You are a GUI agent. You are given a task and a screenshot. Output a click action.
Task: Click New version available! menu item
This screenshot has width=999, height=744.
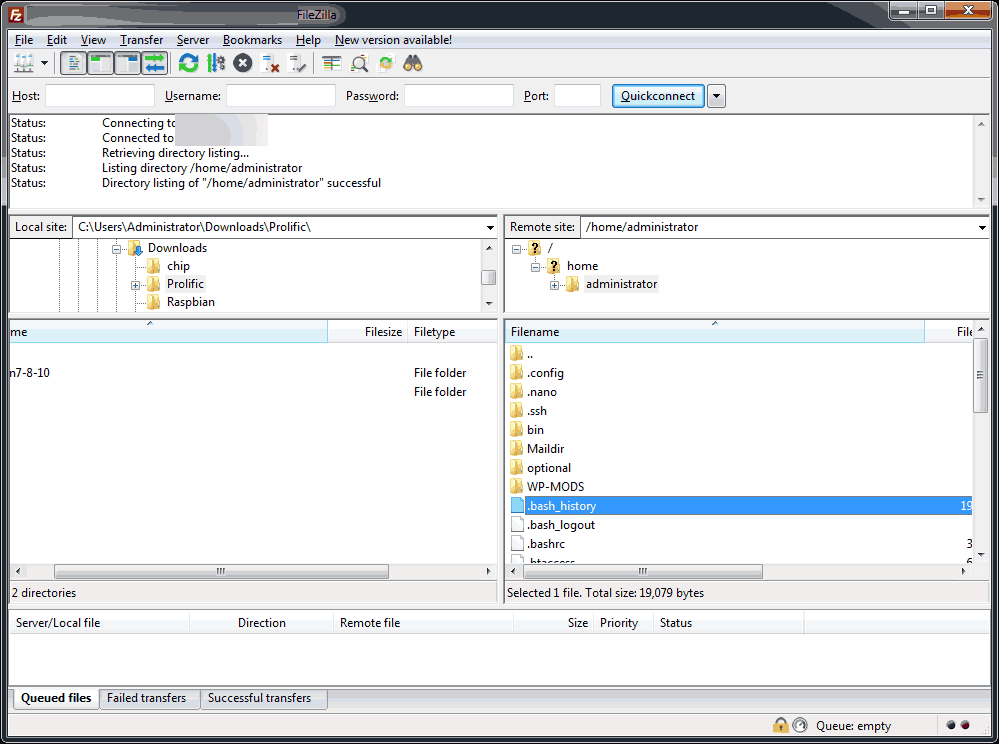(x=393, y=39)
